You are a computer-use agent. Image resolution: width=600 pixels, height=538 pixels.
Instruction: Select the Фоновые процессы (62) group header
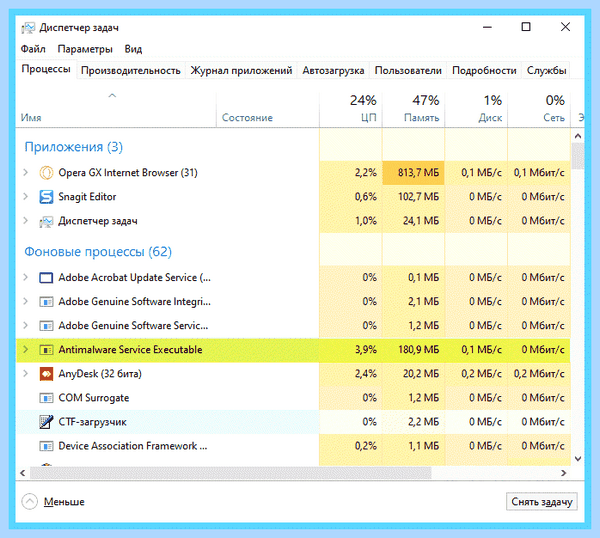click(x=98, y=252)
